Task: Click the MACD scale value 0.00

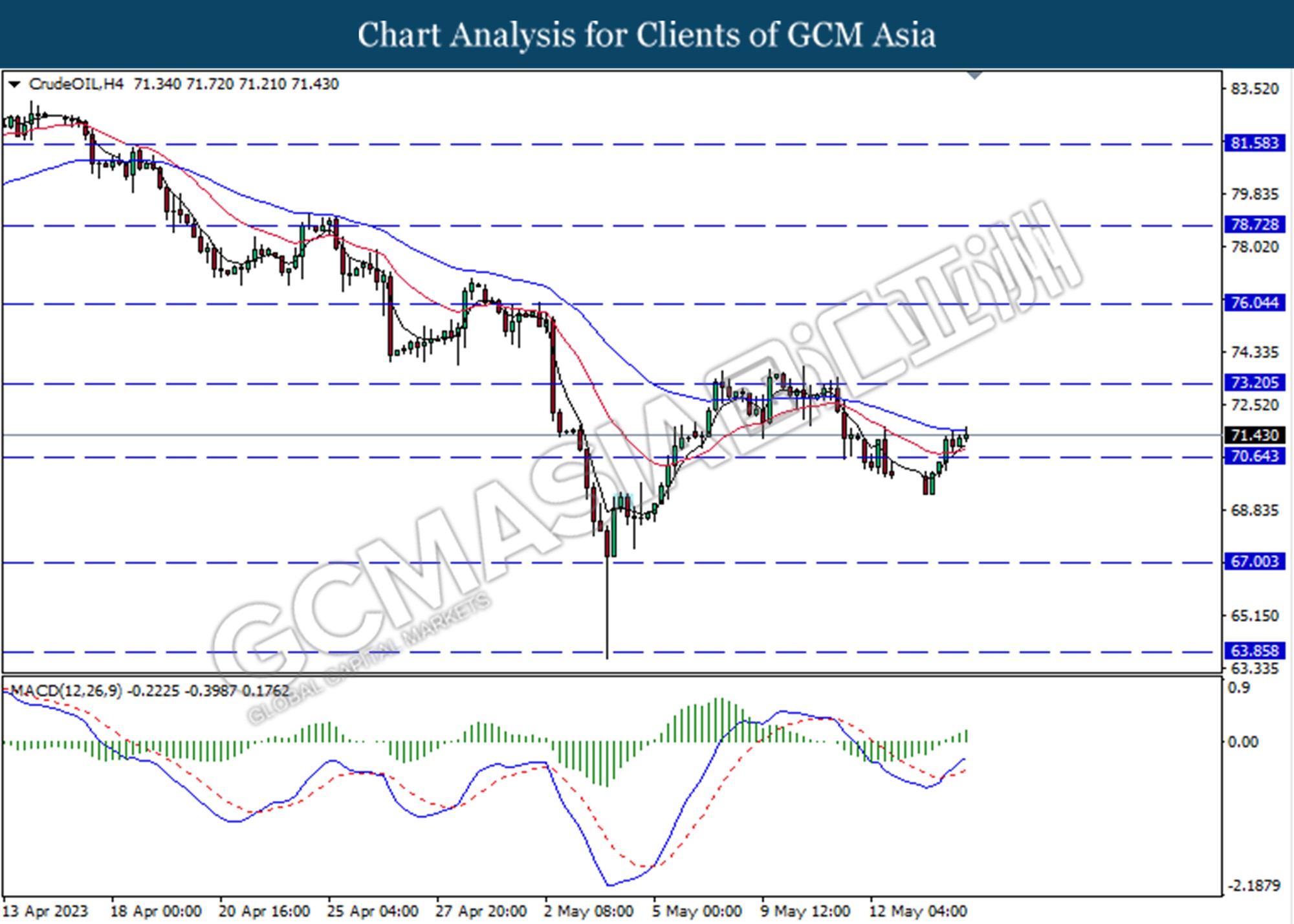Action: click(x=1243, y=742)
